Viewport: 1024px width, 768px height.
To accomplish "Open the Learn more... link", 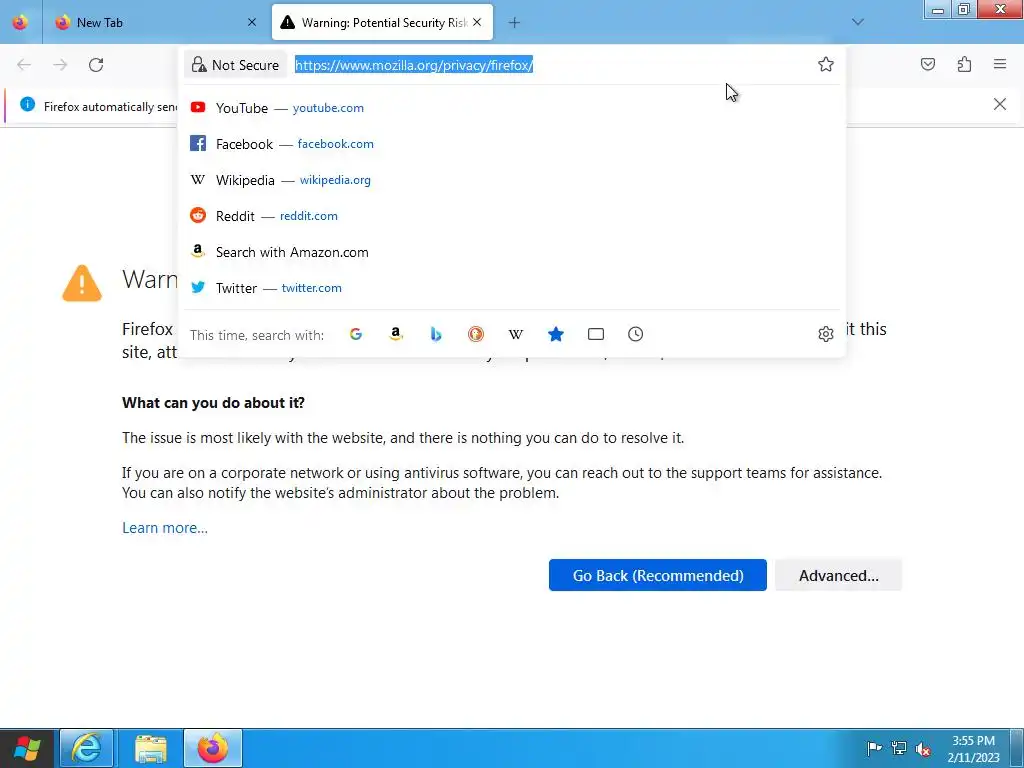I will 165,528.
